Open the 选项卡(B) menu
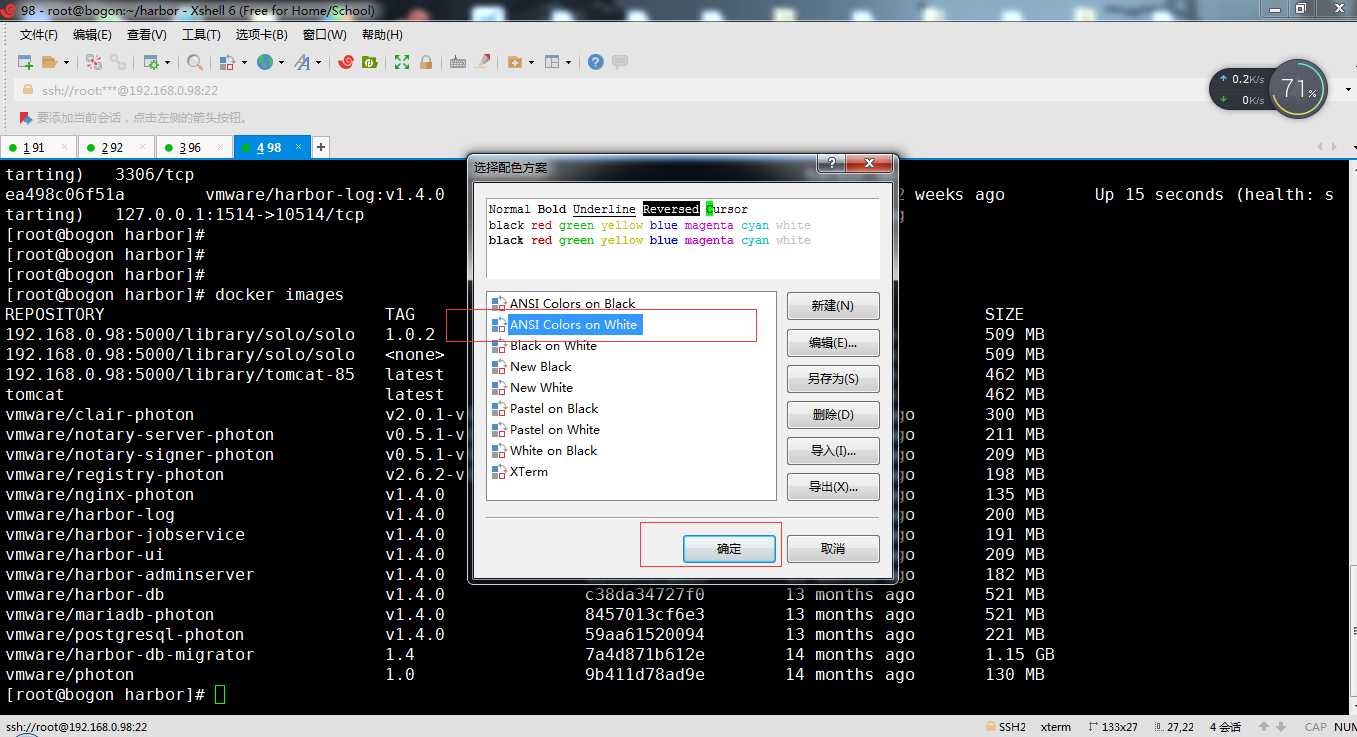The height and width of the screenshot is (737, 1357). tap(261, 35)
